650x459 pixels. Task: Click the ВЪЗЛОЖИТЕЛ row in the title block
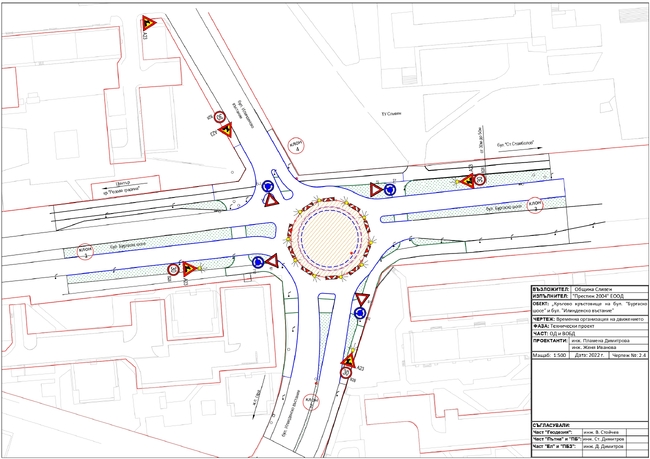click(x=589, y=288)
